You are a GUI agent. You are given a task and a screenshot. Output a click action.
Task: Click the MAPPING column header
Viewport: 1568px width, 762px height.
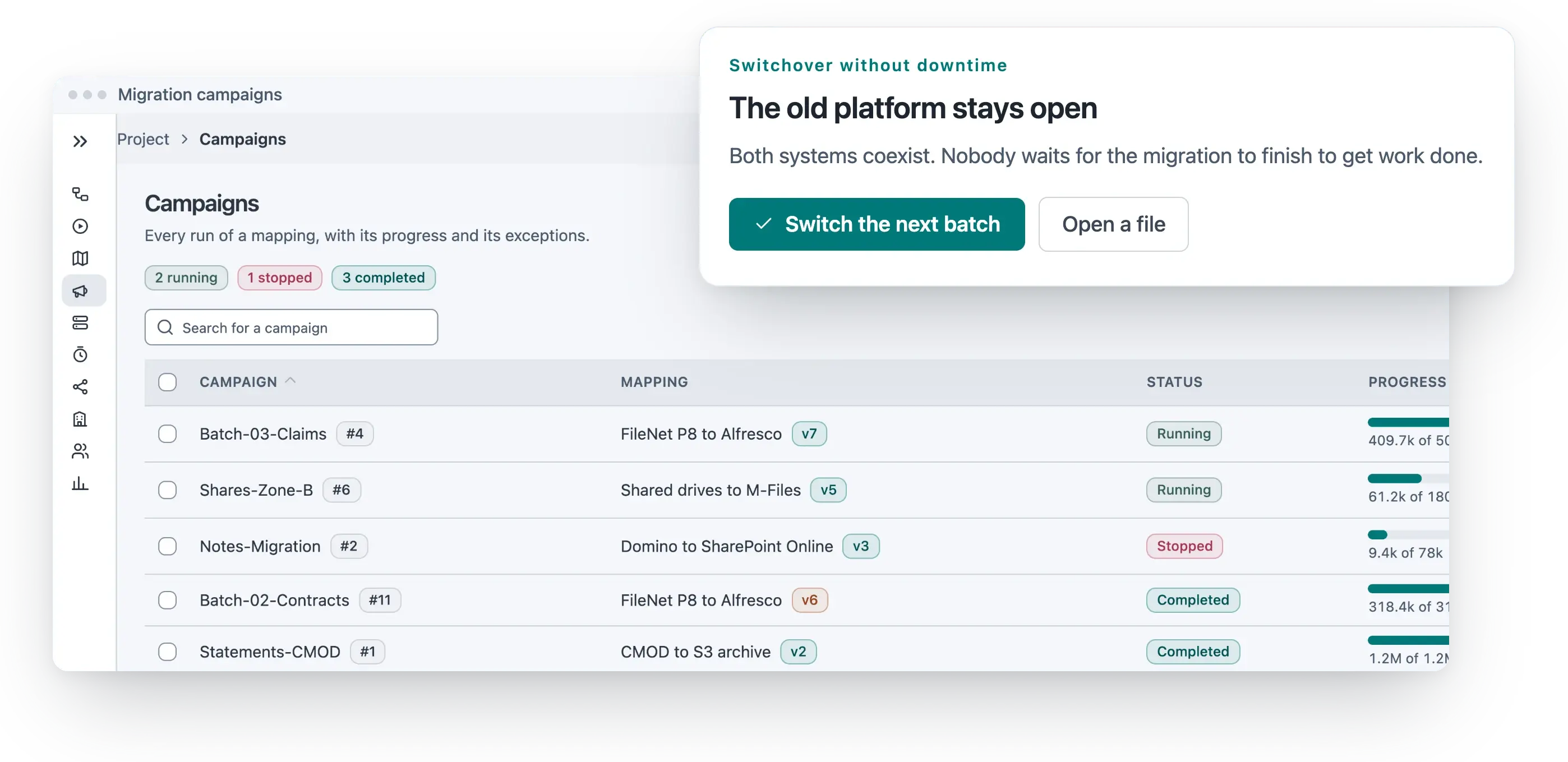[654, 382]
